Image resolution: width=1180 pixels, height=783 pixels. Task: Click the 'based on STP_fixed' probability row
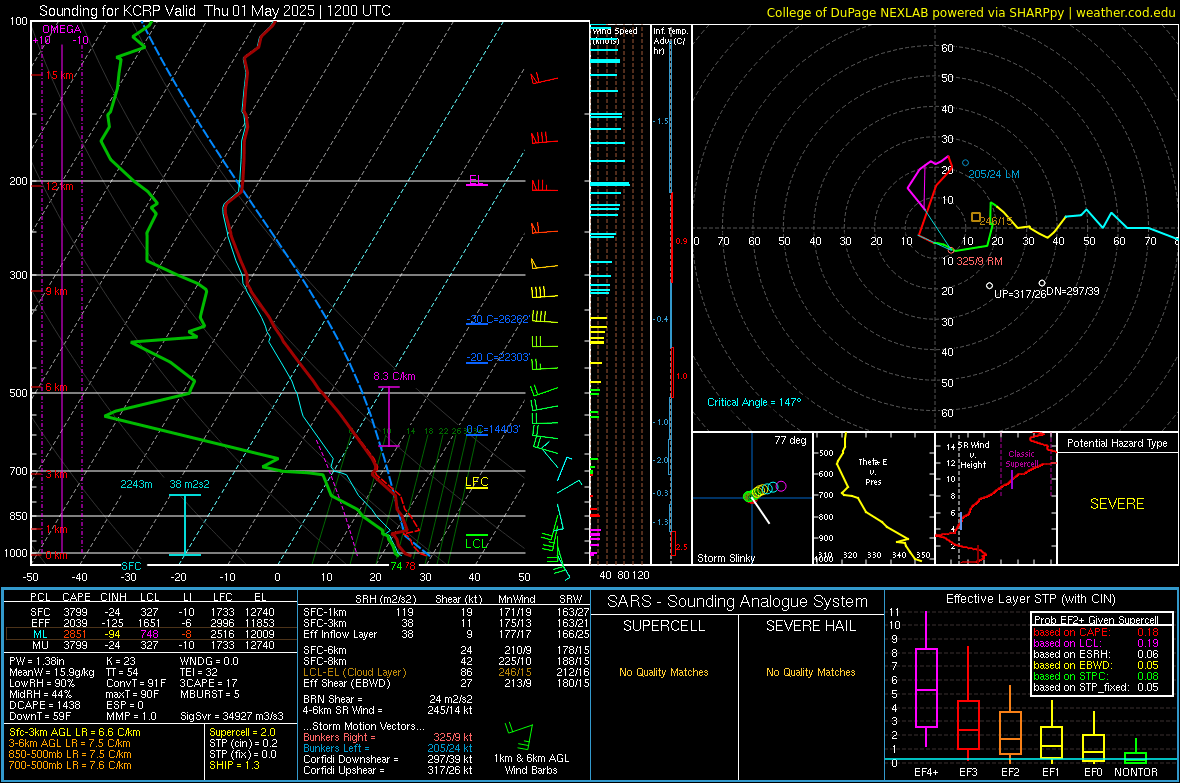coord(1096,687)
